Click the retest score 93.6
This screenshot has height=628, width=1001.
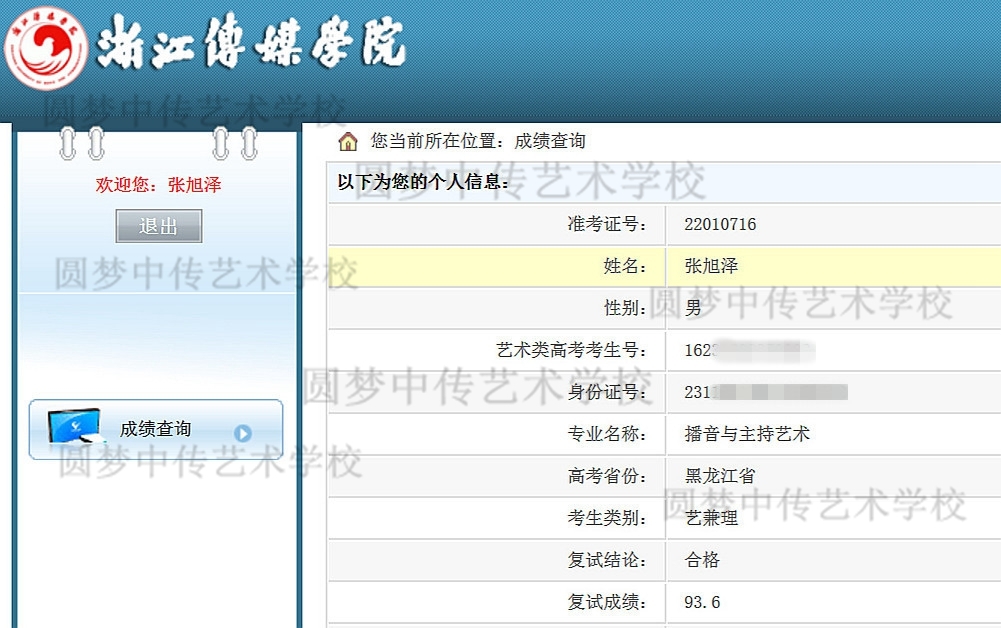pos(702,602)
